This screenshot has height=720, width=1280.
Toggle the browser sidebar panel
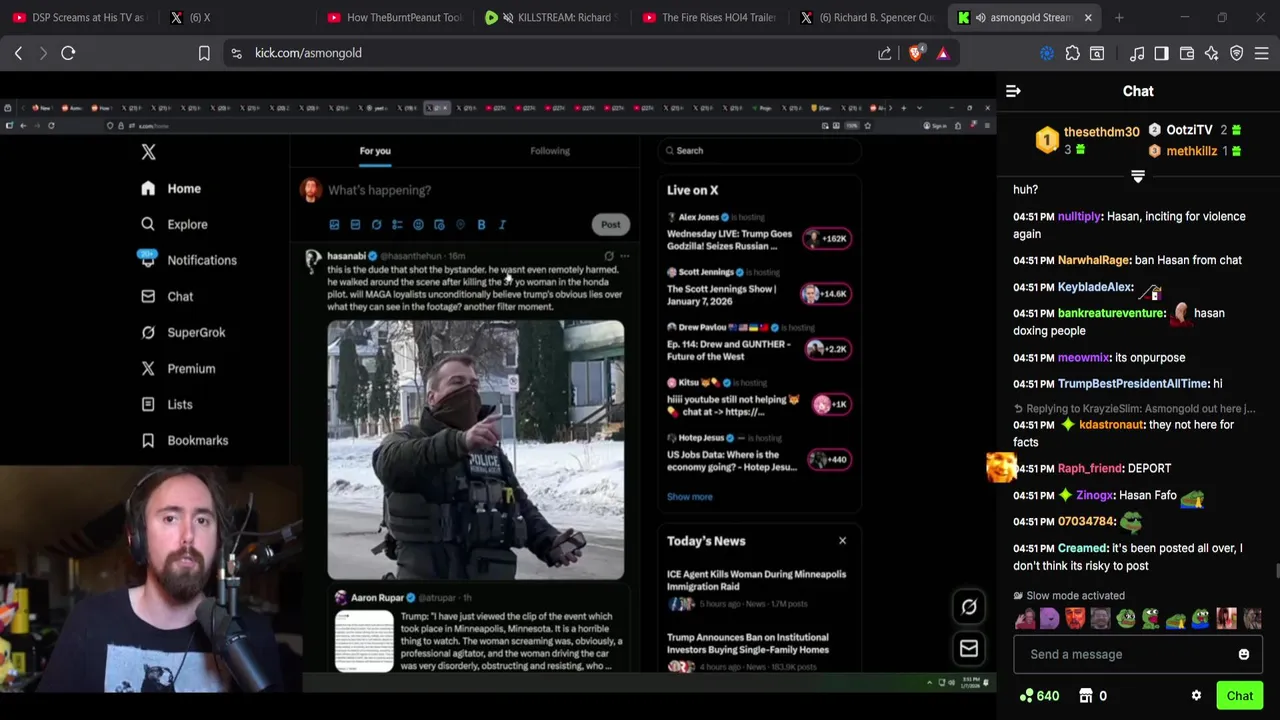click(1161, 53)
